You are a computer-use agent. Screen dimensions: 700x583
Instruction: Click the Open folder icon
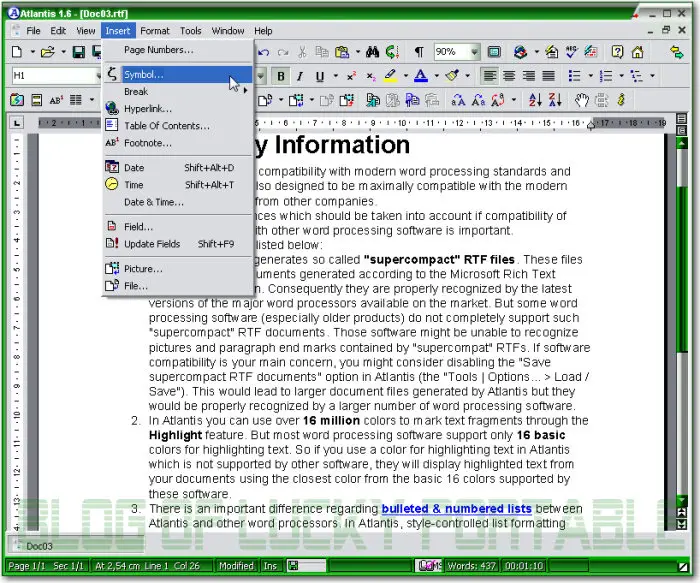48,52
